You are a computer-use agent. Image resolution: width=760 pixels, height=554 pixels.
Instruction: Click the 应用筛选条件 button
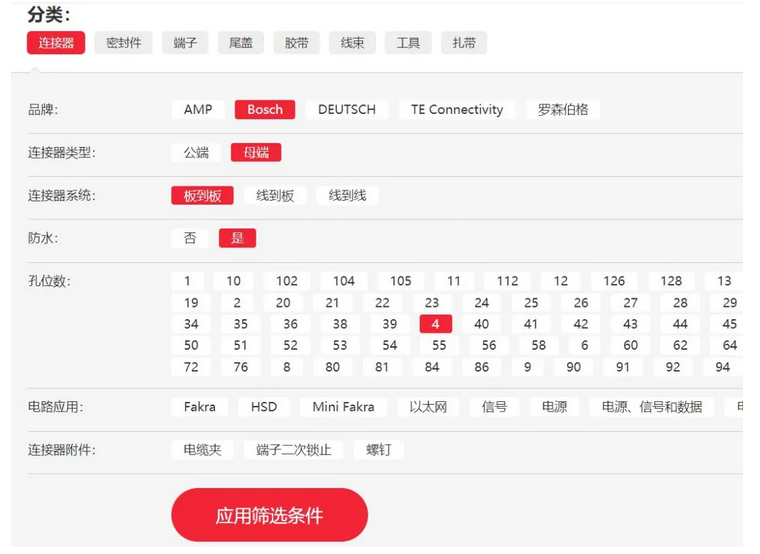click(x=269, y=516)
